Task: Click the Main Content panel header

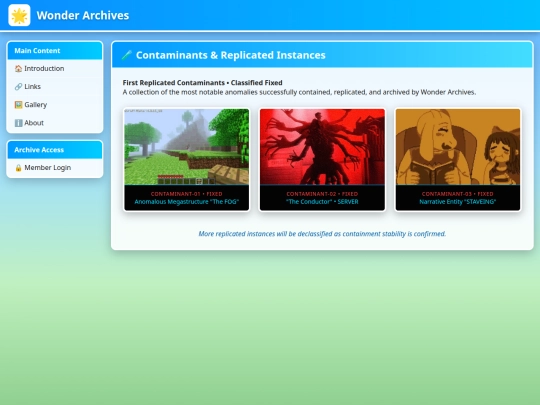Action: 55,51
